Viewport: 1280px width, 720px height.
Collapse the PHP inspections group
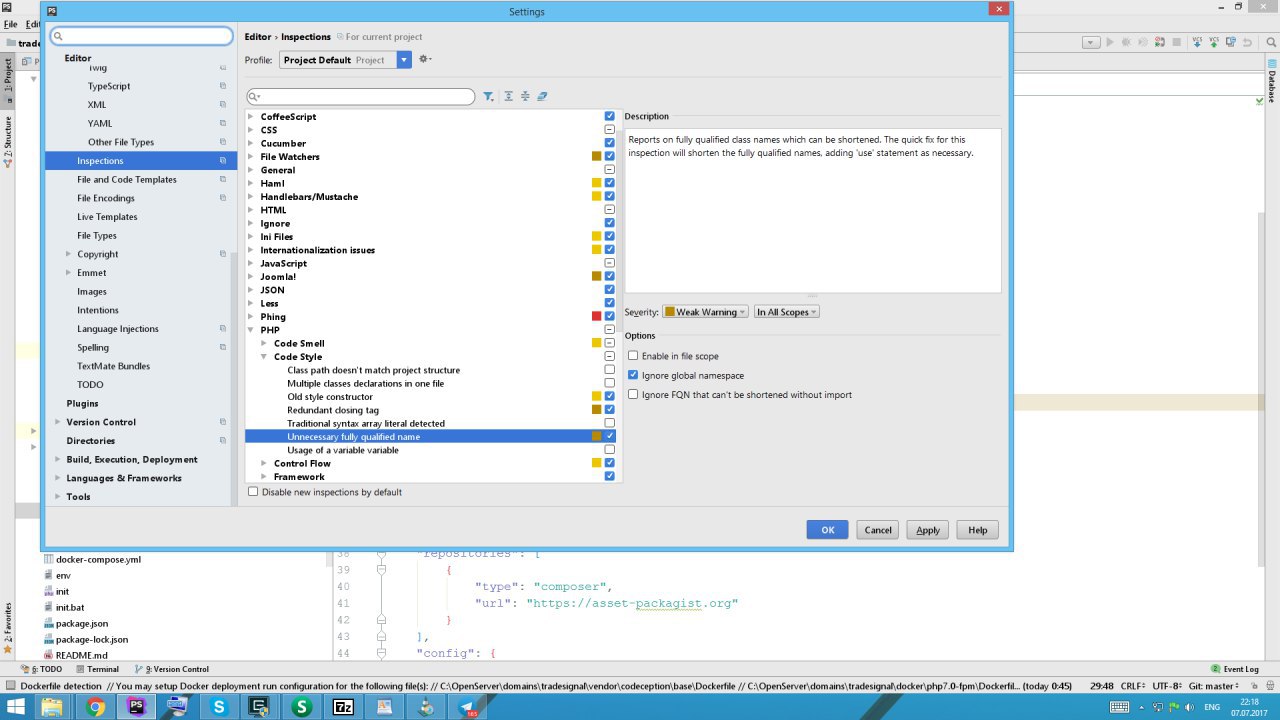(251, 330)
